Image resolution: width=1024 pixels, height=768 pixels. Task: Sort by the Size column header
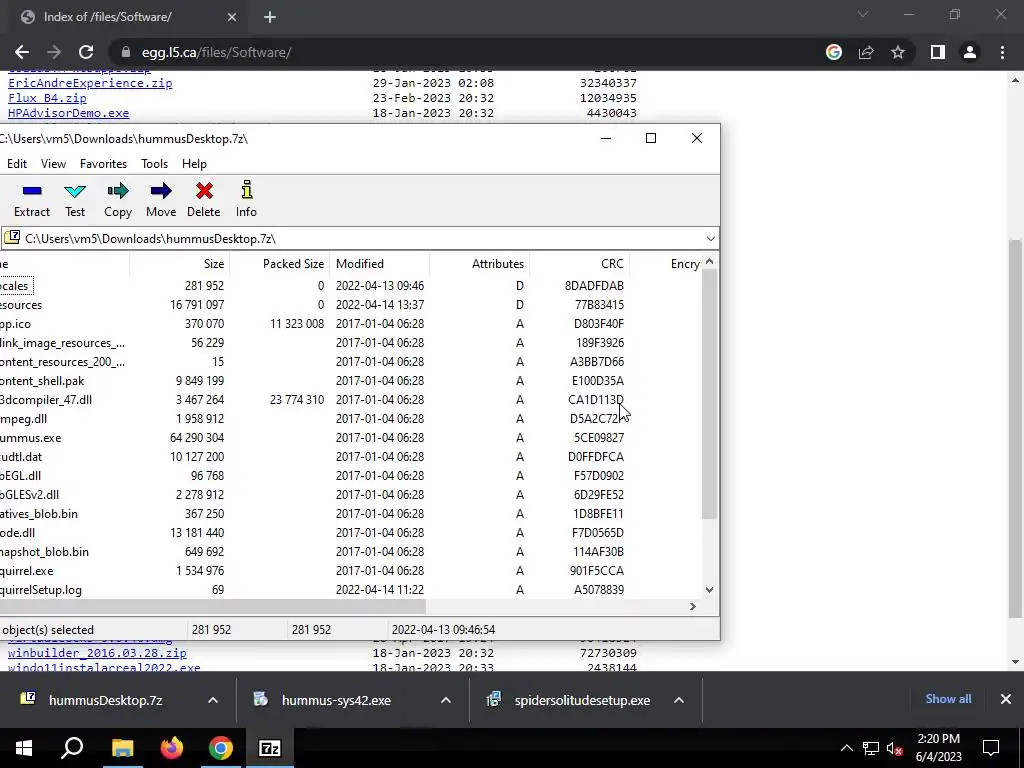180,264
